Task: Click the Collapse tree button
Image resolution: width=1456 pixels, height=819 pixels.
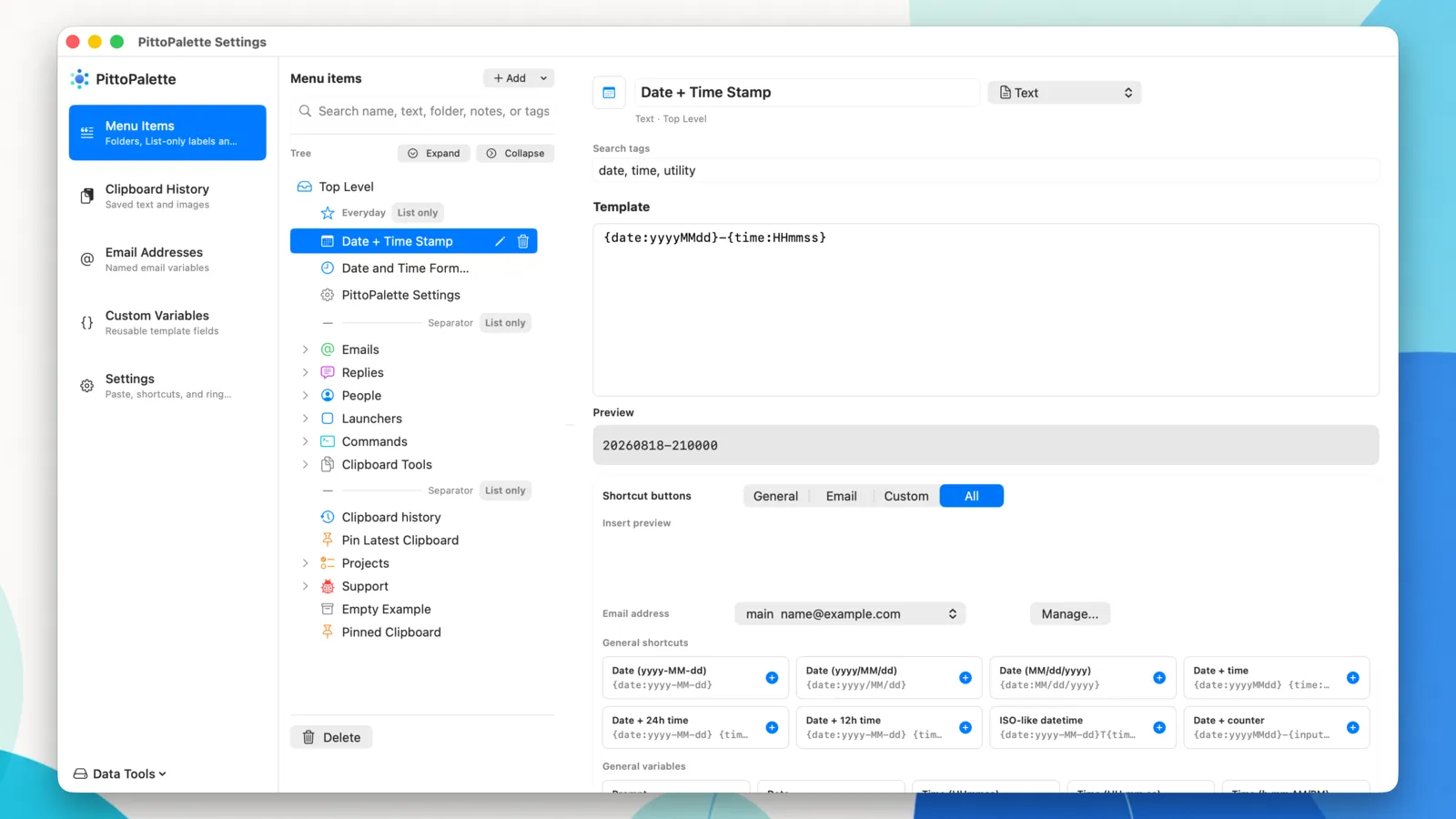Action: coord(515,153)
